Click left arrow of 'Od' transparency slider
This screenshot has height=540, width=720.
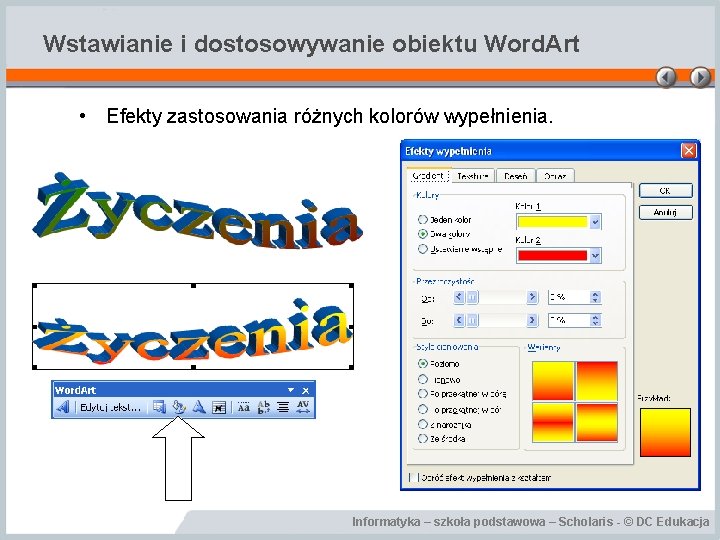click(x=458, y=297)
